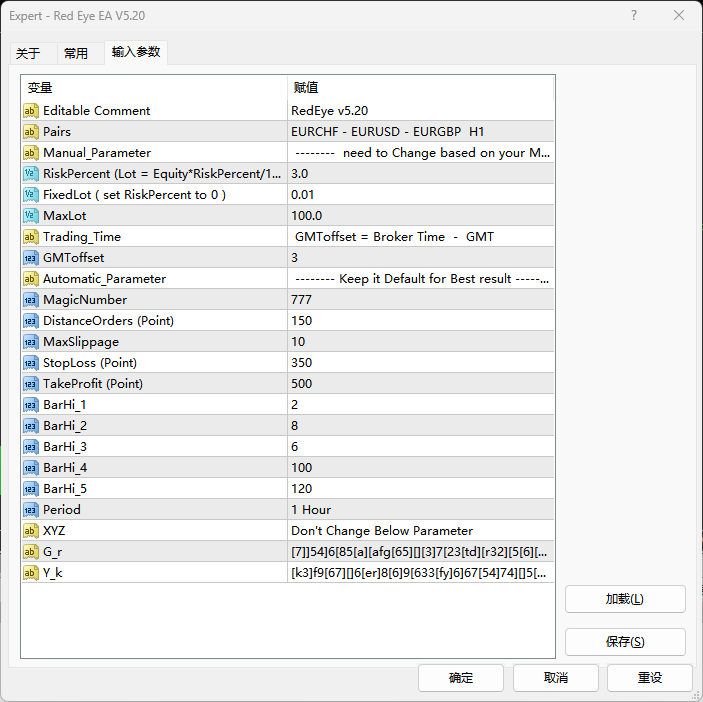703x702 pixels.
Task: Open the 常用 tab
Action: pos(76,53)
